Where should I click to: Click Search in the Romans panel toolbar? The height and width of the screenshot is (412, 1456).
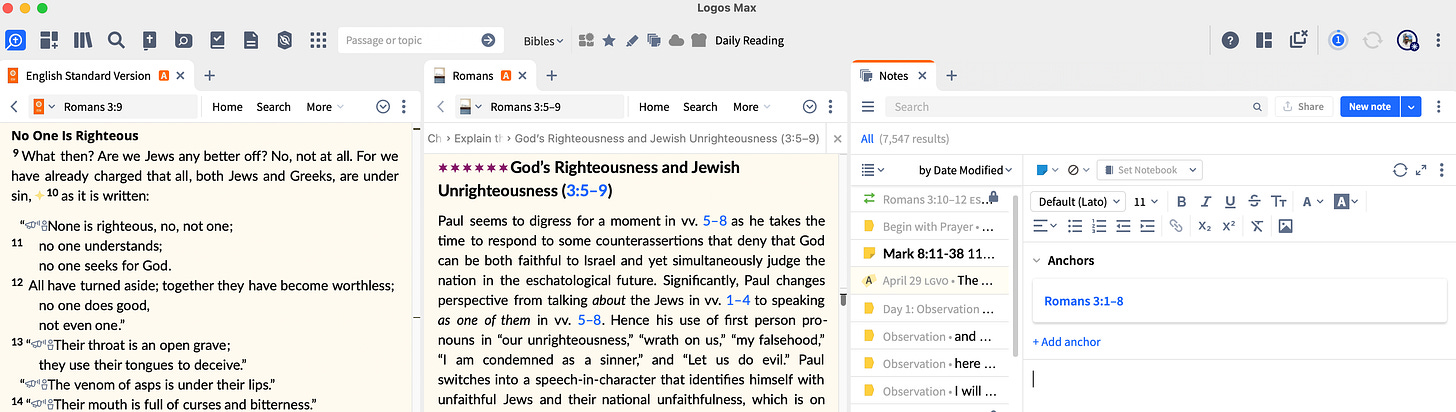[700, 107]
